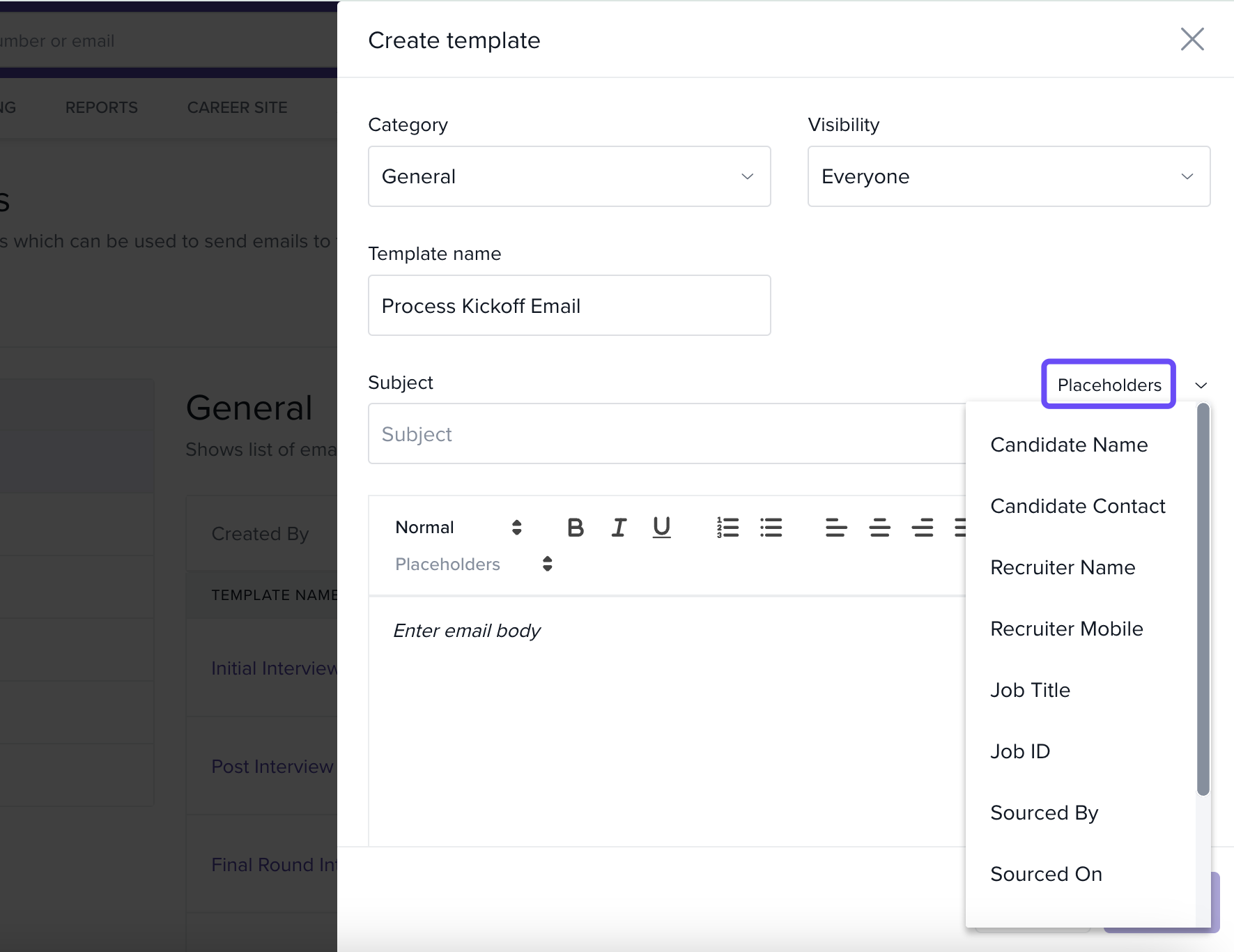Insert a bulleted list
This screenshot has width=1234, height=952.
pyautogui.click(x=771, y=528)
